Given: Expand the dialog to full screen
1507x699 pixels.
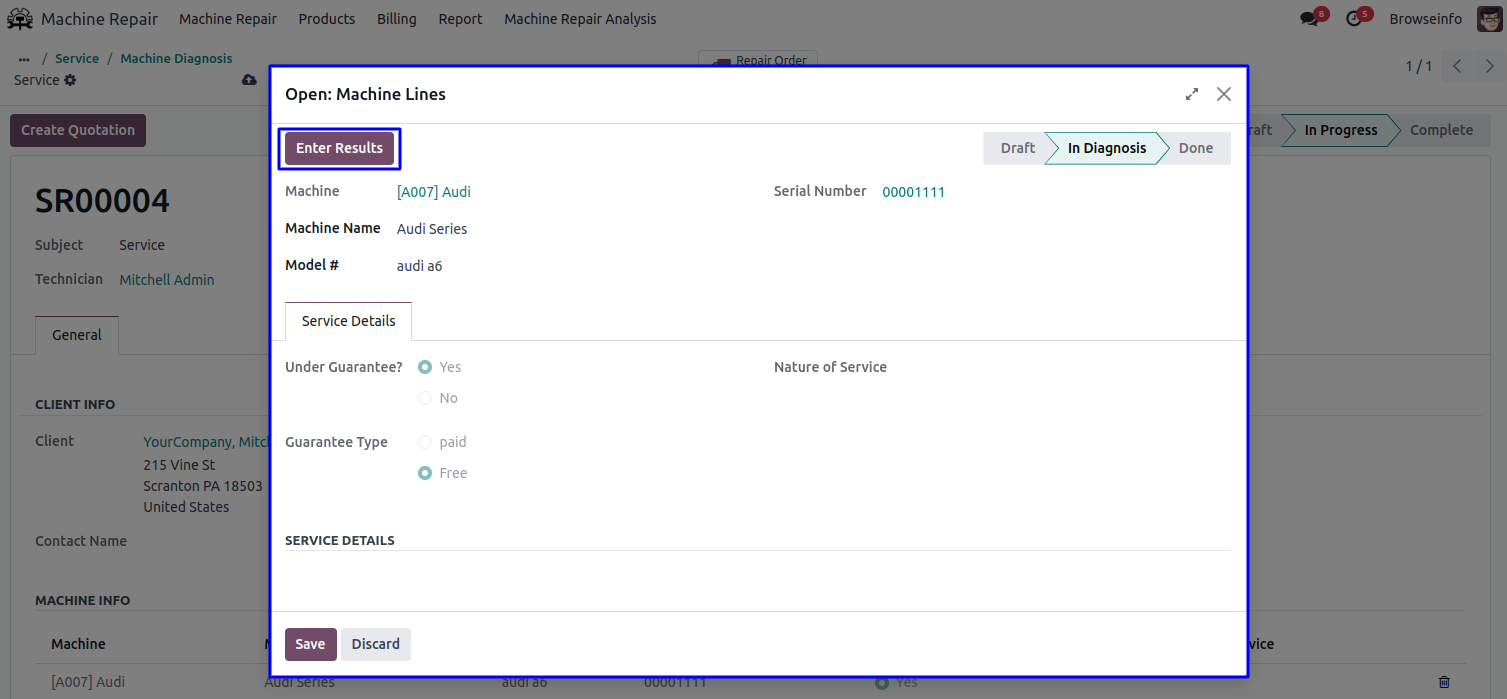Looking at the screenshot, I should click(x=1192, y=94).
